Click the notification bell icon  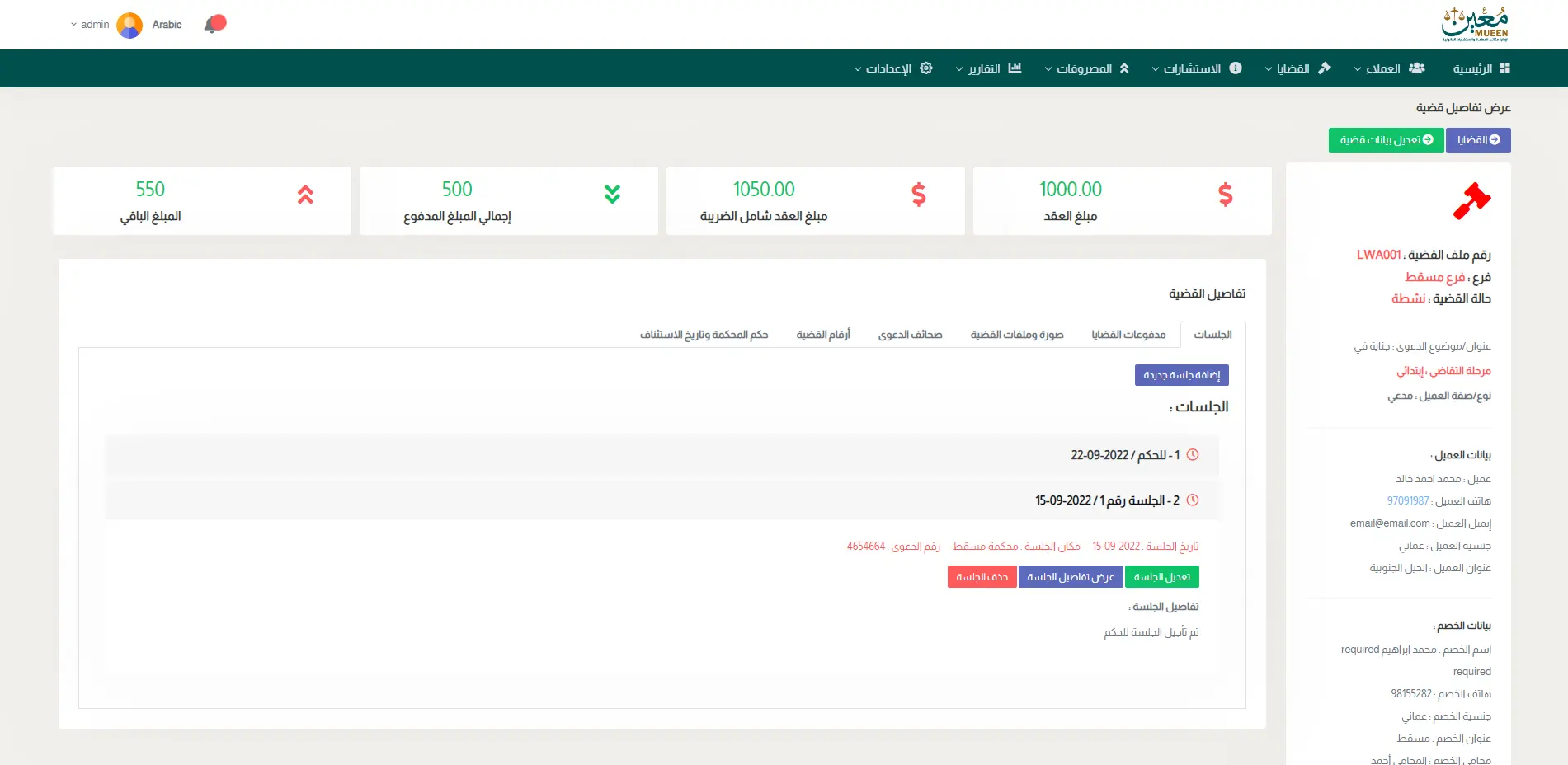coord(213,25)
